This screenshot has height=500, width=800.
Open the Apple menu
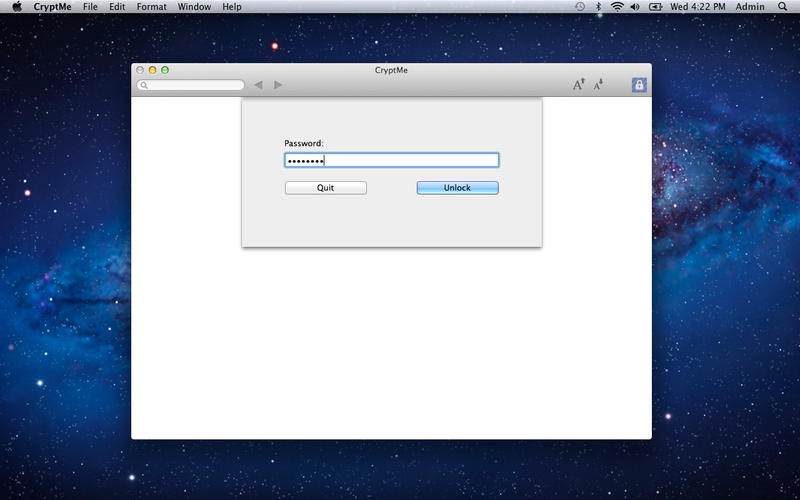(x=17, y=7)
